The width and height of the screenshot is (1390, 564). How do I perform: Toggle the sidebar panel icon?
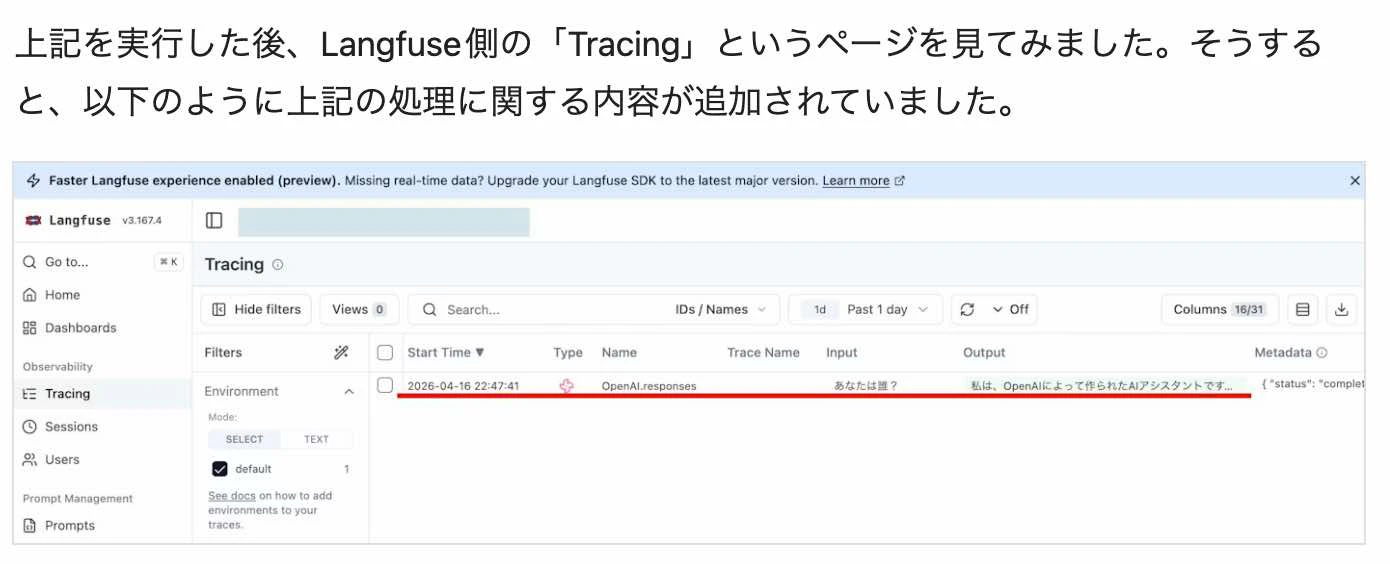tap(214, 220)
